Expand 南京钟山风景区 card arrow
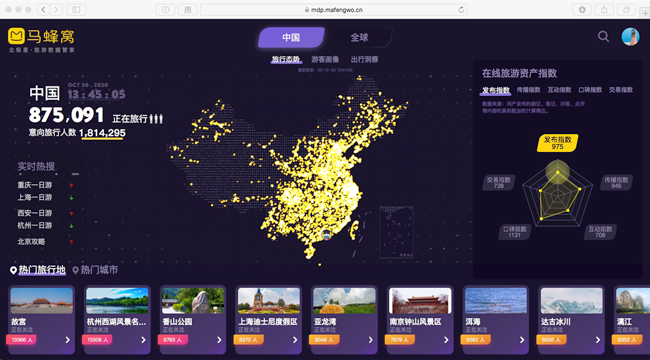Image resolution: width=650 pixels, height=360 pixels. 446,340
